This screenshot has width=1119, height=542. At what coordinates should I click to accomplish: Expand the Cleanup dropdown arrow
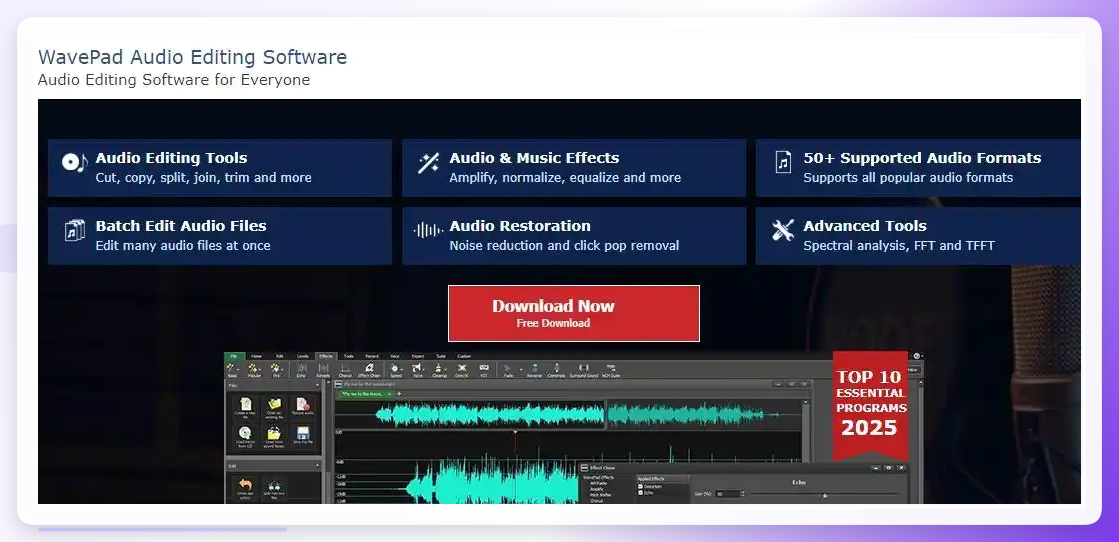446,369
